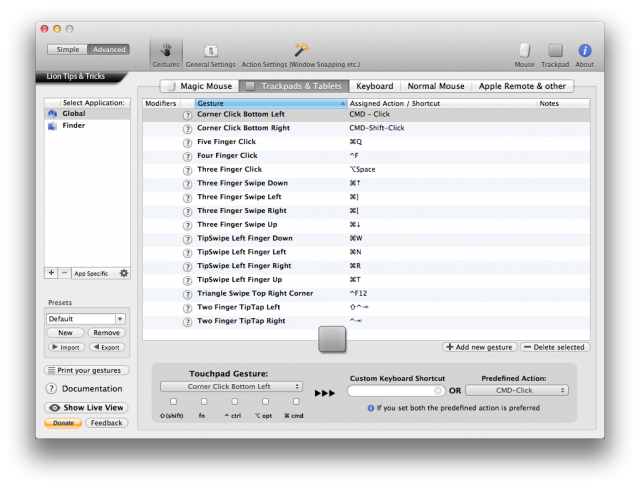Enable the opt modifier checkbox
Image resolution: width=640 pixels, height=488 pixels.
click(265, 401)
